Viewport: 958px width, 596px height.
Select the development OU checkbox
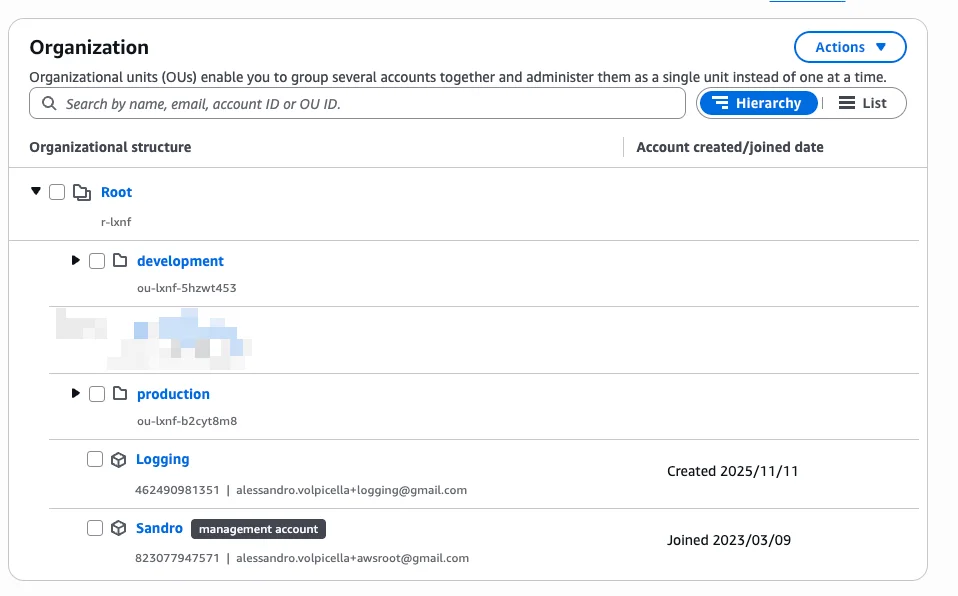point(97,261)
